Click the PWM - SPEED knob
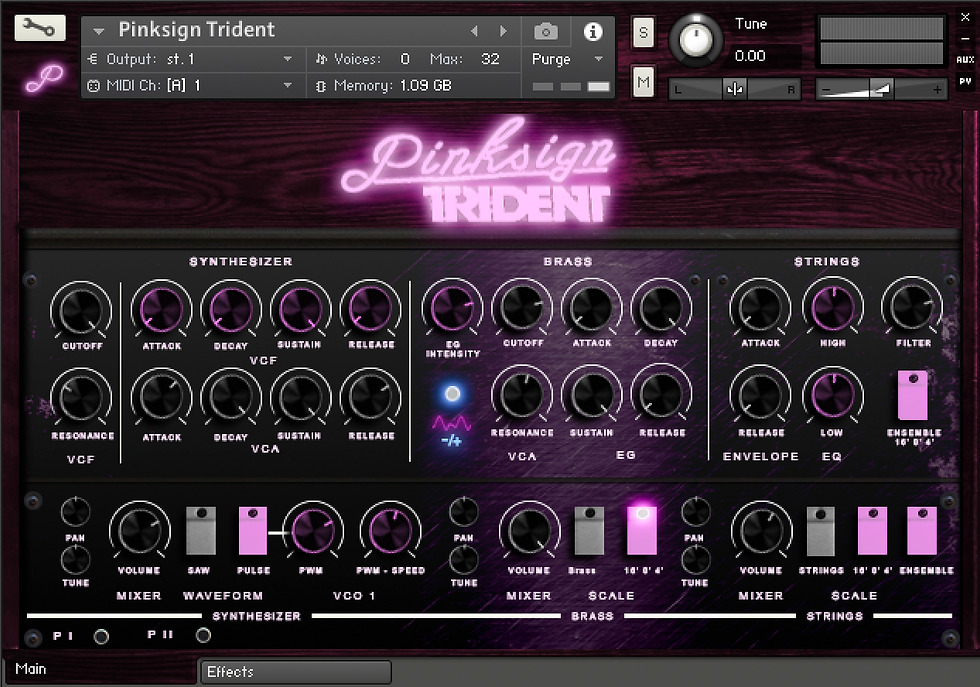Viewport: 980px width, 687px height. [x=390, y=531]
